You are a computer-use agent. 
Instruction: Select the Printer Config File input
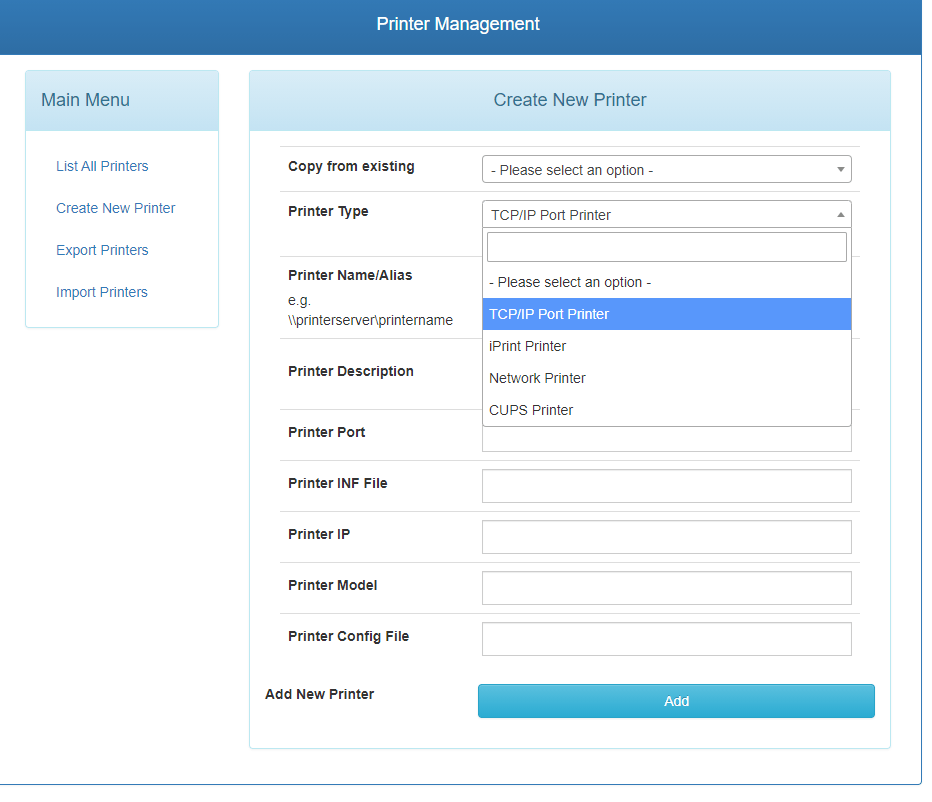667,639
